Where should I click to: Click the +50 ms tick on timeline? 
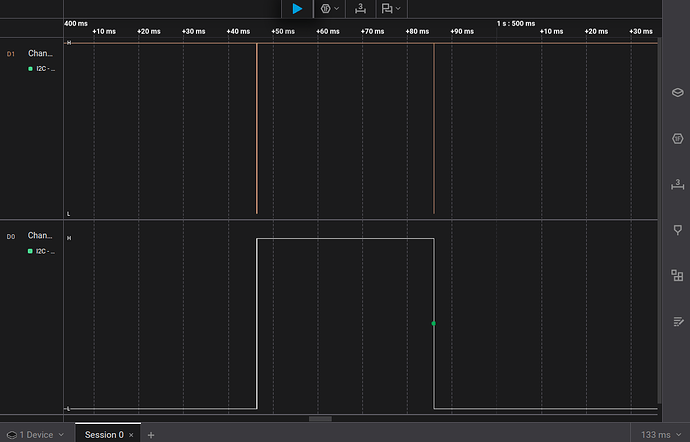[283, 31]
